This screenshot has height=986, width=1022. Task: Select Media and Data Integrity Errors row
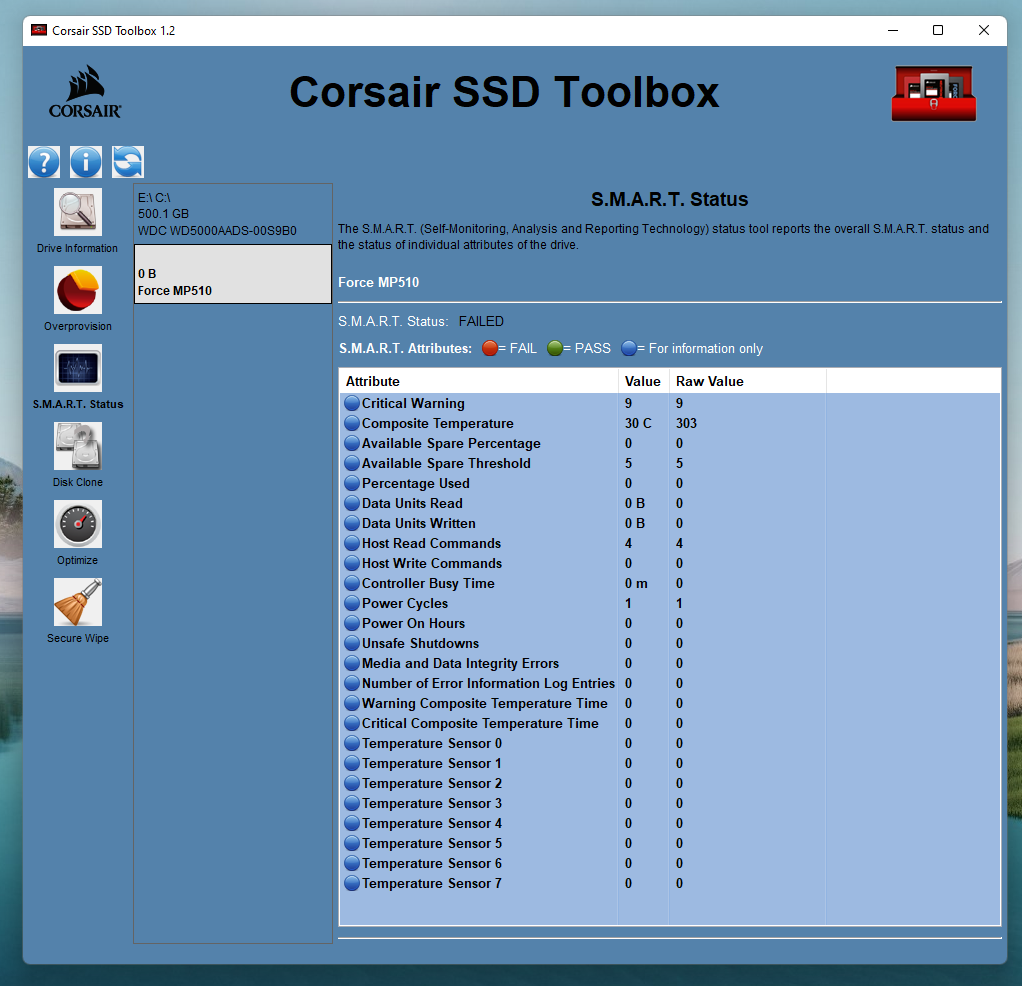point(670,663)
